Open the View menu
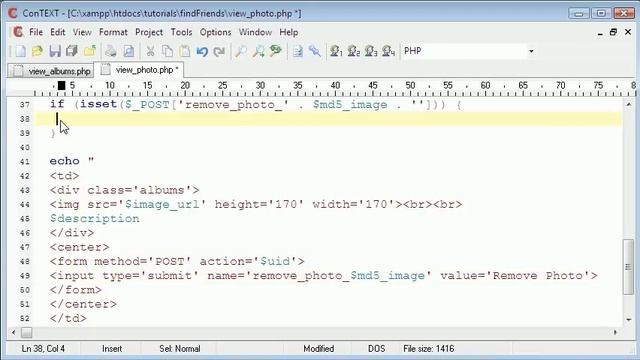The image size is (640, 360). click(82, 32)
